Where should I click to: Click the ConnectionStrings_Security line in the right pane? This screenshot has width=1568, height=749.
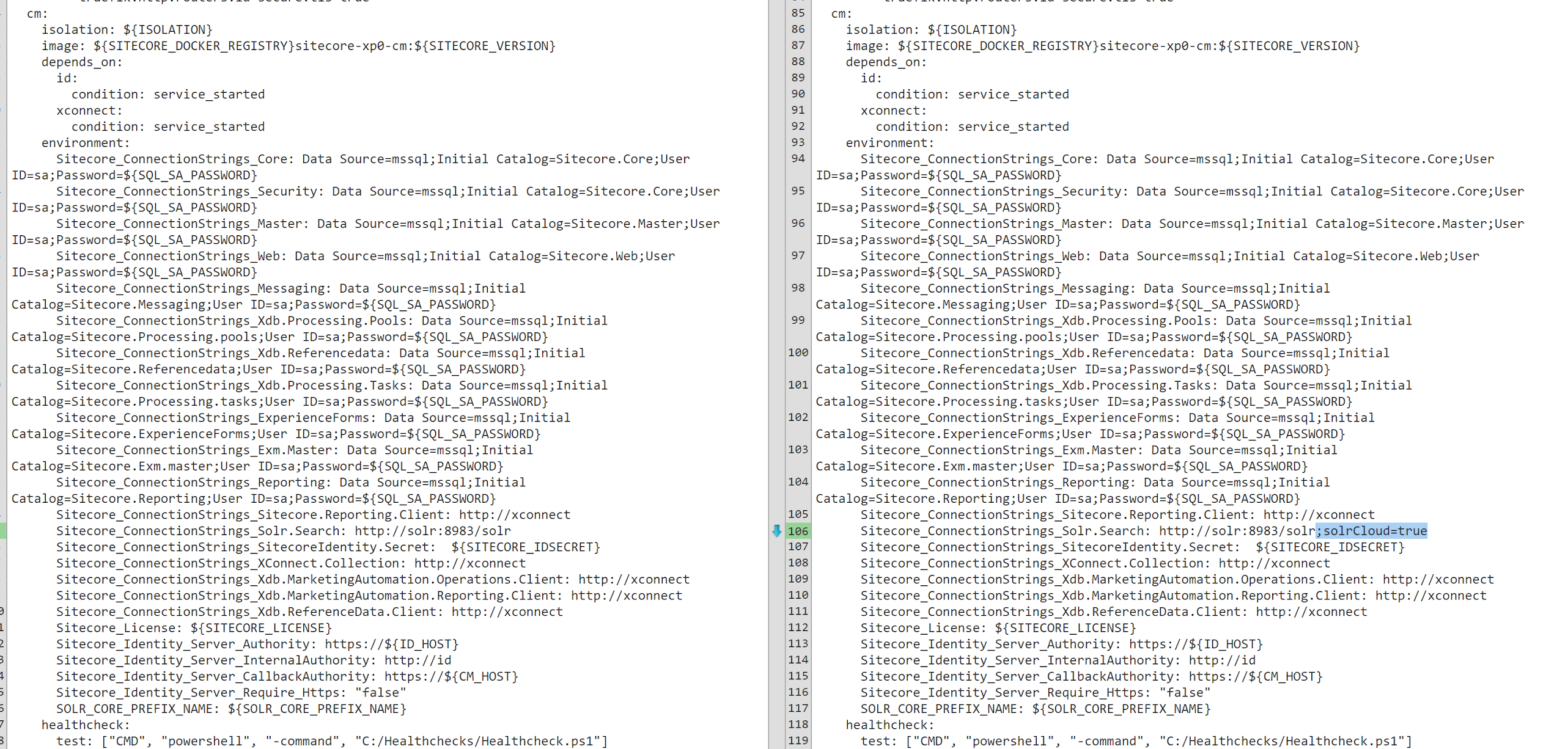pyautogui.click(x=1170, y=199)
